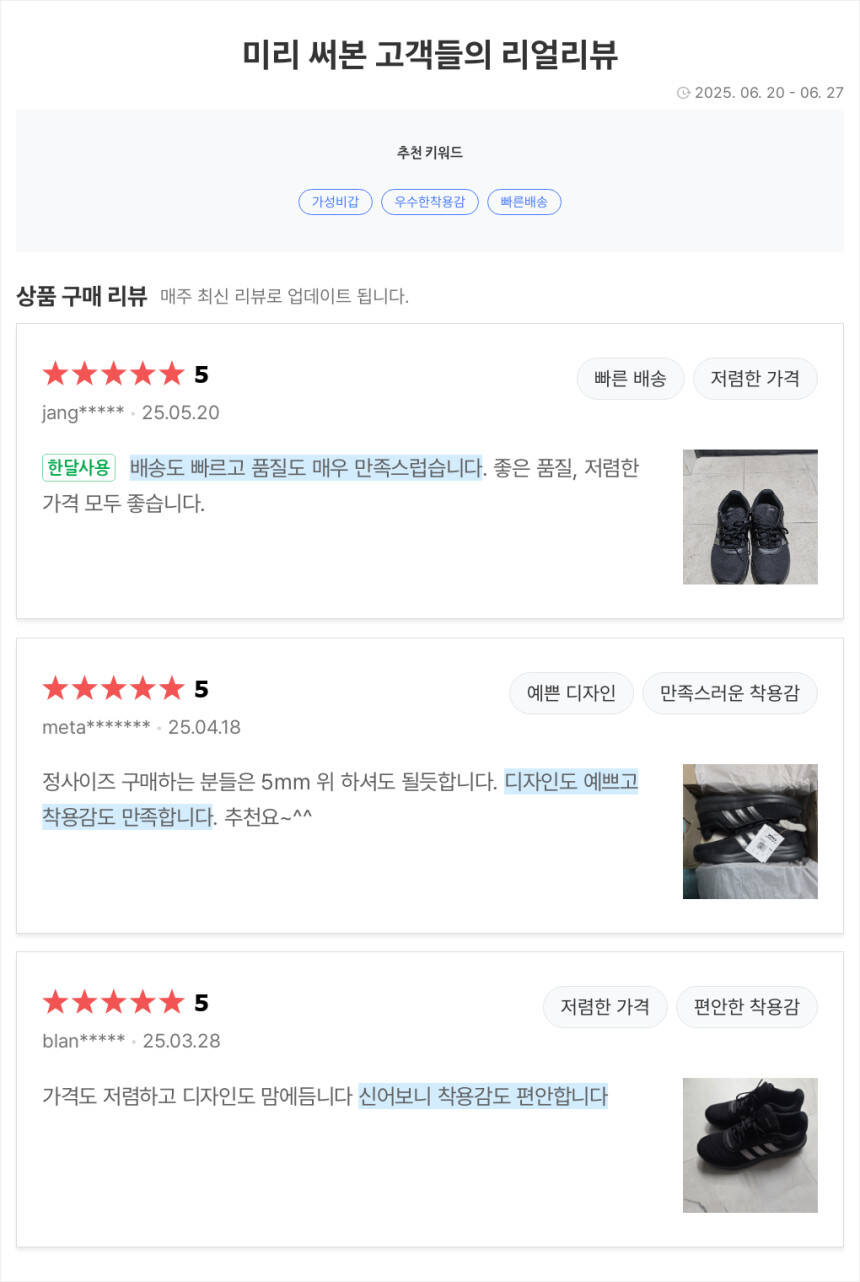860x1282 pixels.
Task: Click the highlighted text 배송도 빠르고 품질도 매우 만족스럽습니다
Action: pyautogui.click(x=306, y=467)
